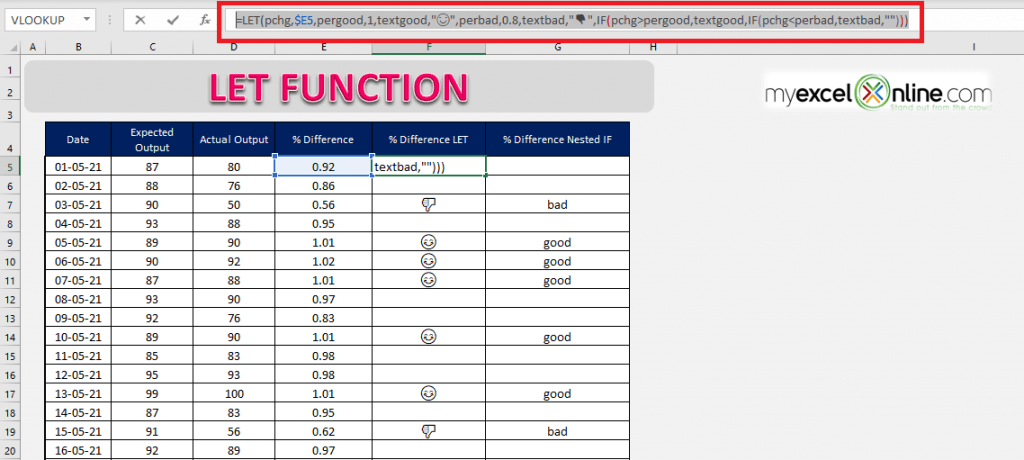Click the Cancel (X) formula button
This screenshot has height=460, width=1024.
point(140,19)
